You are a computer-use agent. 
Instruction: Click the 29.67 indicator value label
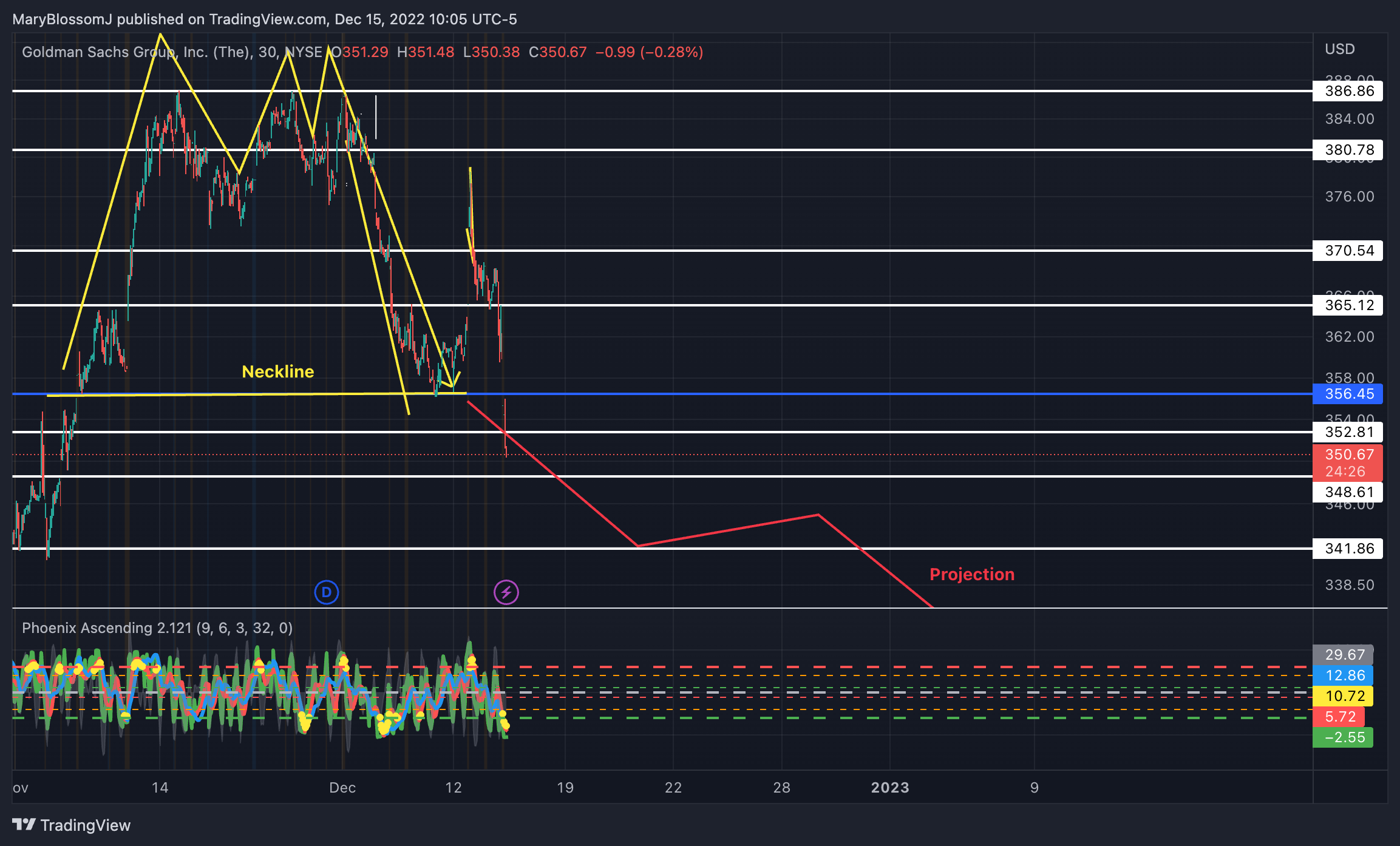1343,655
